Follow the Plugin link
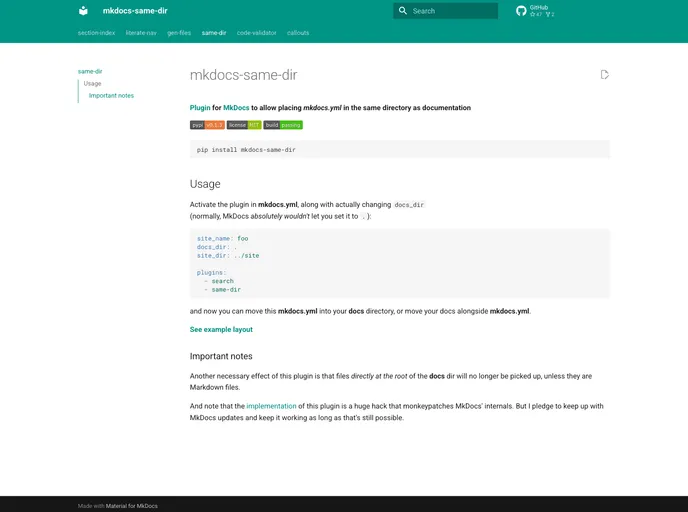 200,107
